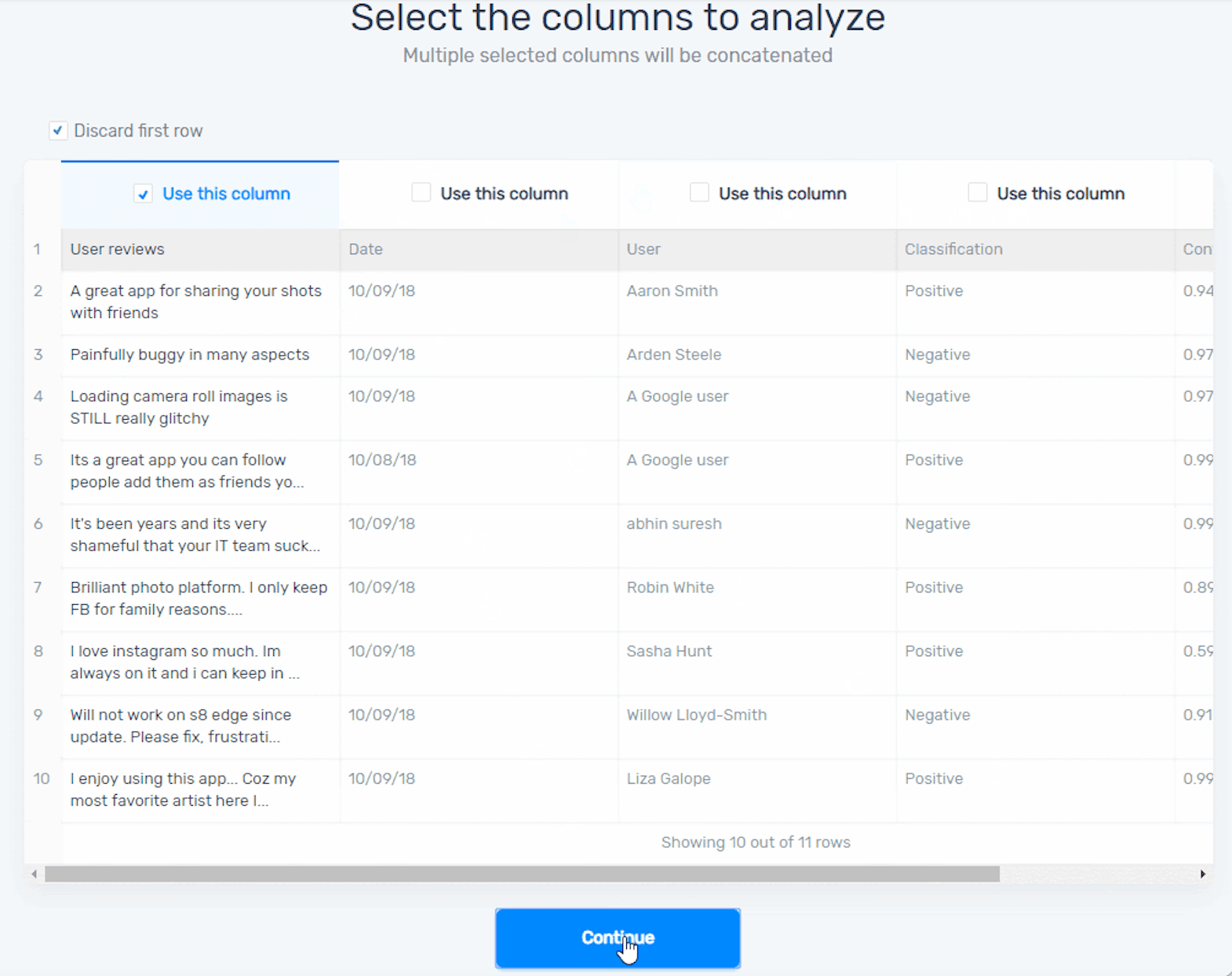Click the Aaron Smith user cell
Viewport: 1232px width, 976px height.
click(x=672, y=291)
